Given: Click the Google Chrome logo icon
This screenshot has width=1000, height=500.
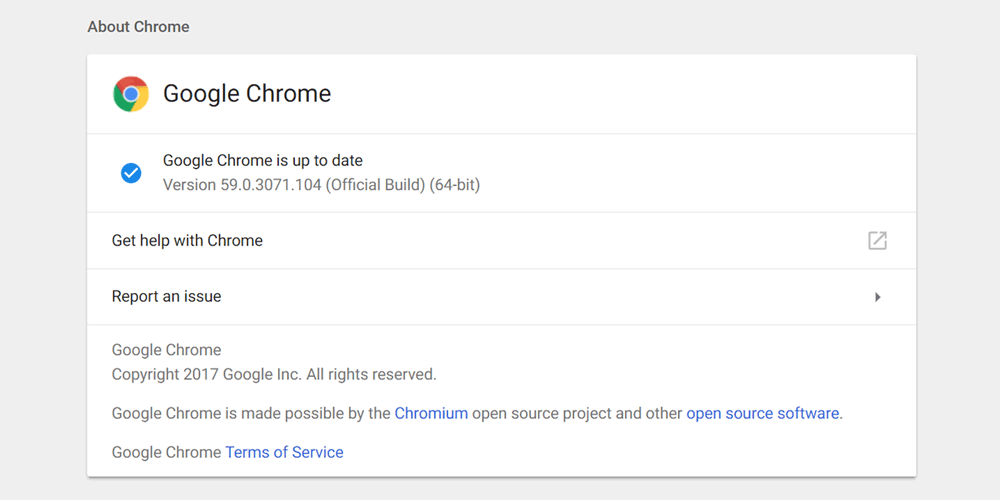Looking at the screenshot, I should pyautogui.click(x=131, y=94).
